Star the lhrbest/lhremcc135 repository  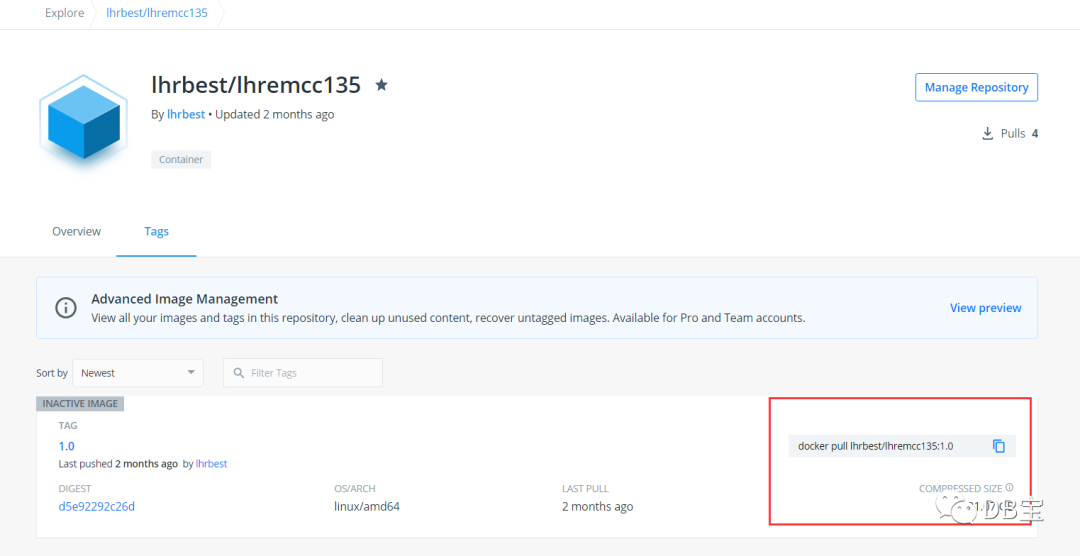pyautogui.click(x=381, y=85)
